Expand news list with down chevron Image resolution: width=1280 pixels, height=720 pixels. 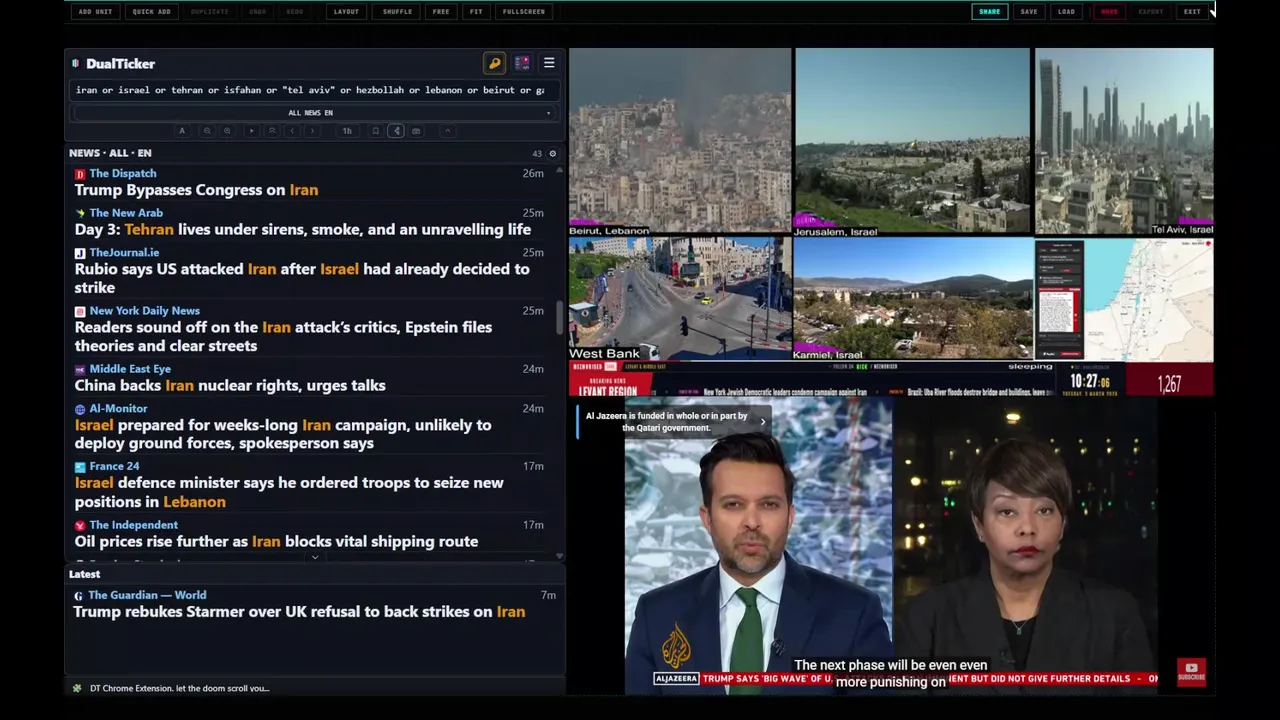click(315, 558)
